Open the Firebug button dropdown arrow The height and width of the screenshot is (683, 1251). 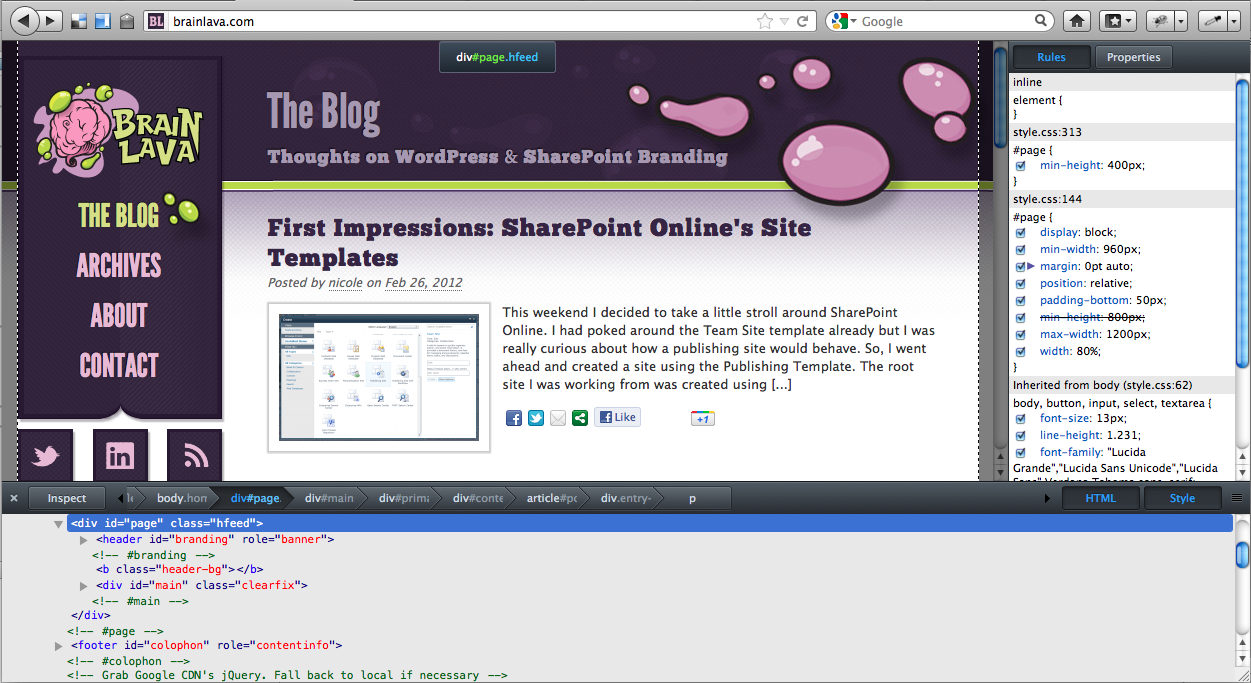pyautogui.click(x=1181, y=21)
